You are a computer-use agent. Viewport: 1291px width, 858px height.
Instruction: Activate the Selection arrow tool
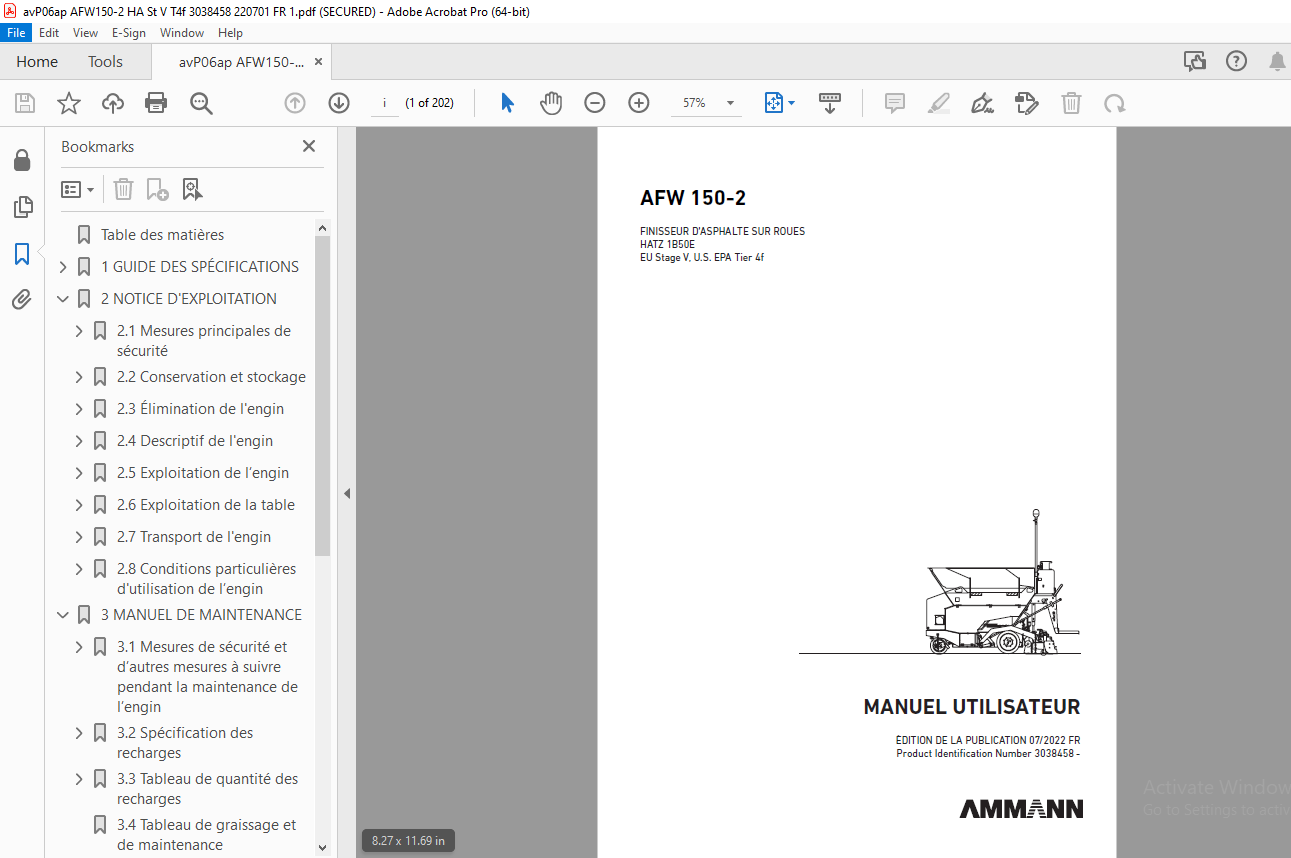point(507,103)
